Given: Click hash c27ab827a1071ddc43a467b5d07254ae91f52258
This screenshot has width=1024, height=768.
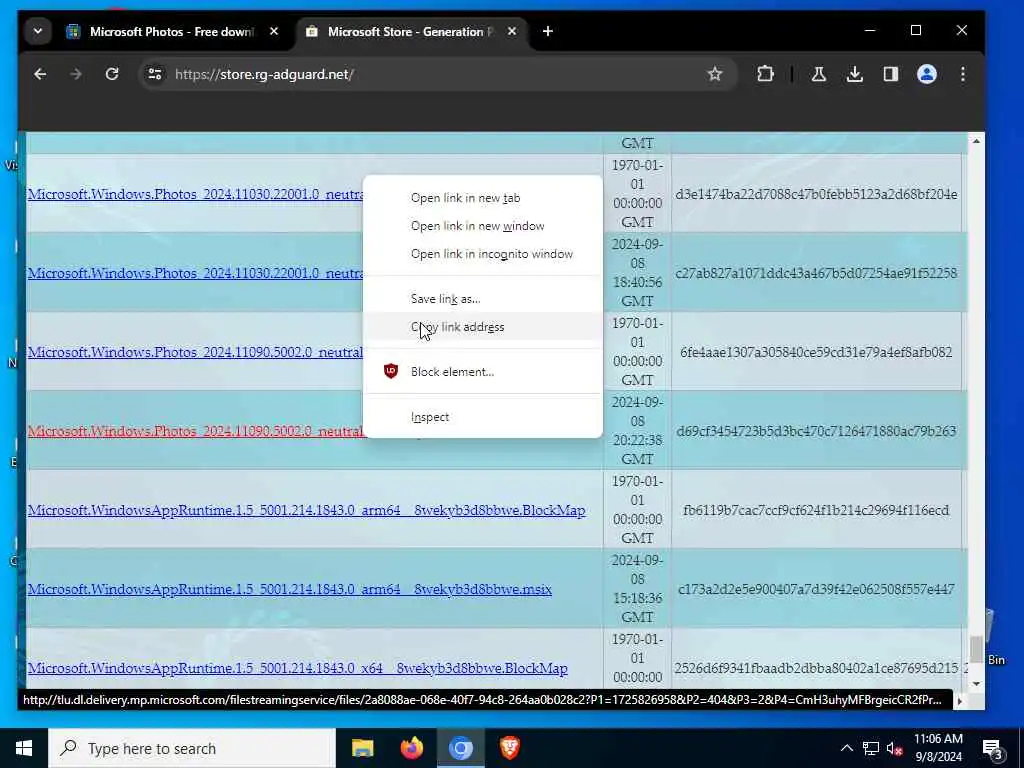Looking at the screenshot, I should (816, 273).
